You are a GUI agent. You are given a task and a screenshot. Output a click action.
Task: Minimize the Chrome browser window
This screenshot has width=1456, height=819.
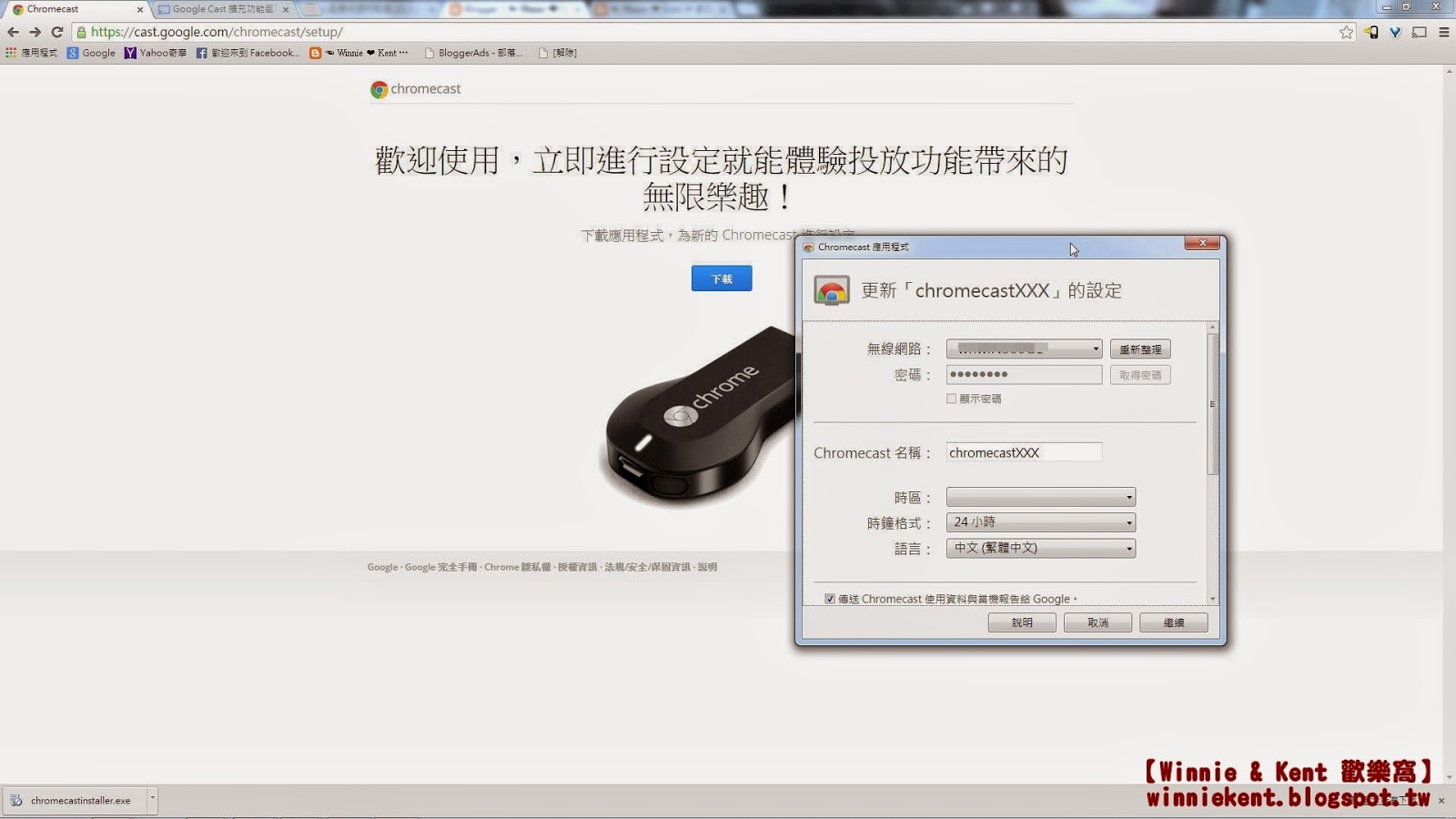[x=1386, y=6]
